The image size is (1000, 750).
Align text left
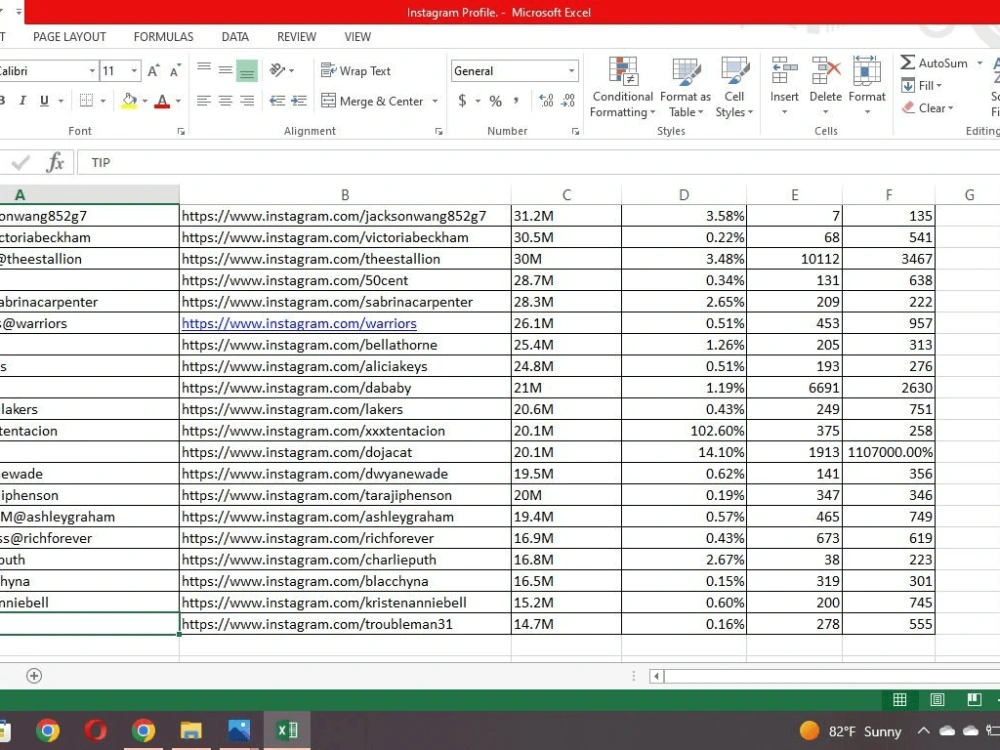tap(204, 101)
